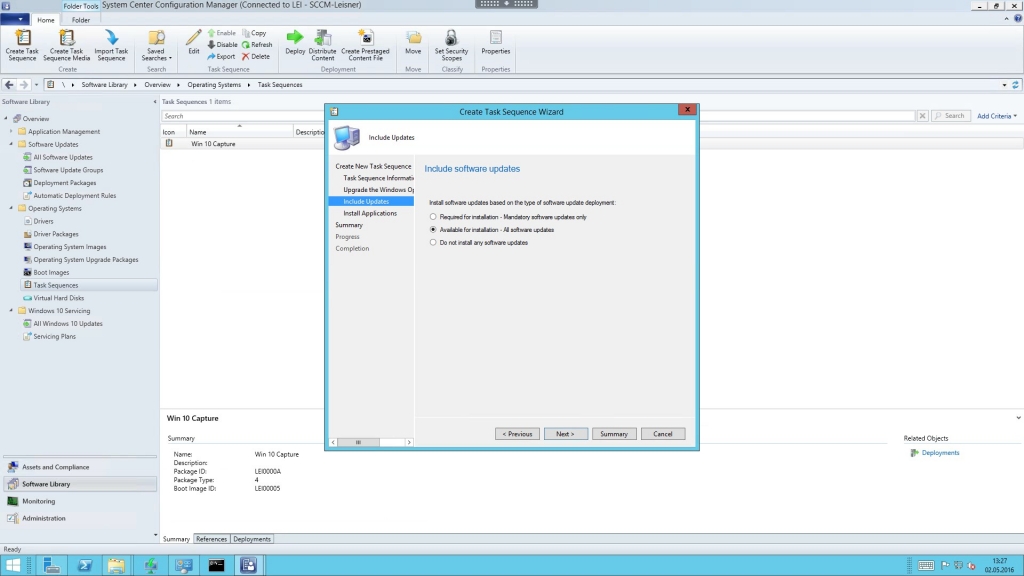Click Edit pencil icon in ribbon
The height and width of the screenshot is (576, 1024).
click(x=194, y=42)
